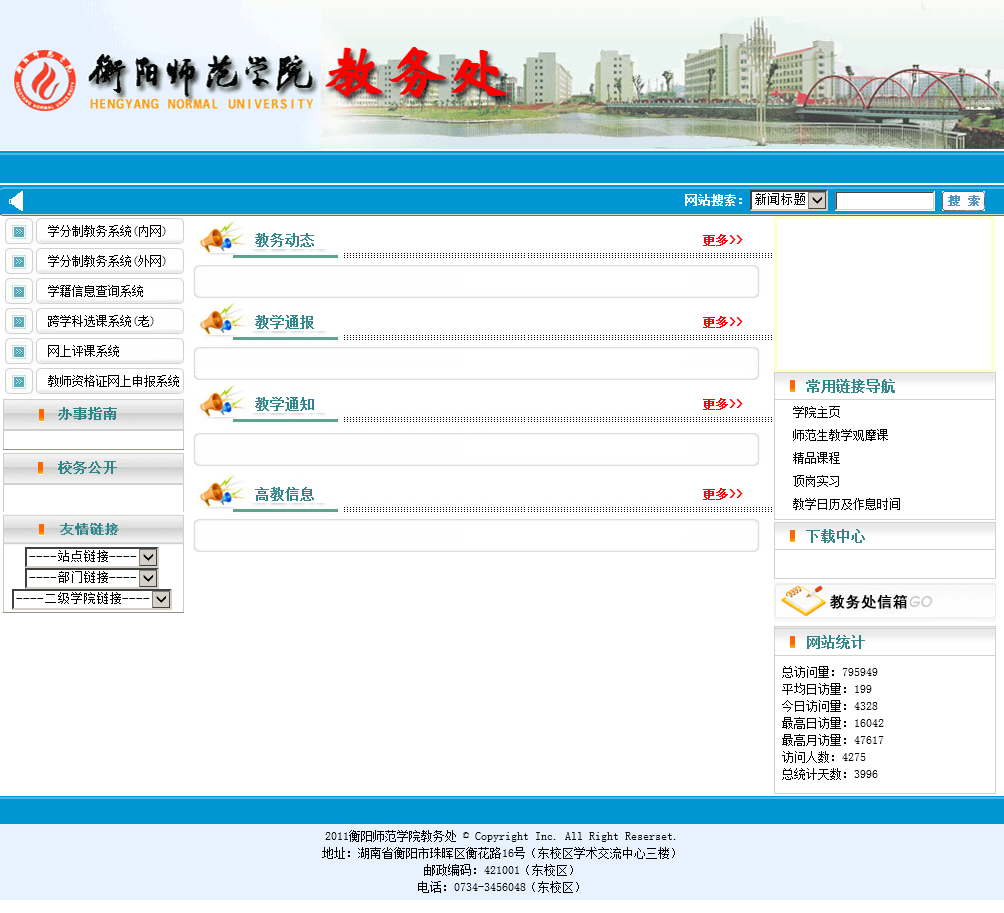Click the 教学通报 section title
The image size is (1004, 913).
tap(285, 322)
